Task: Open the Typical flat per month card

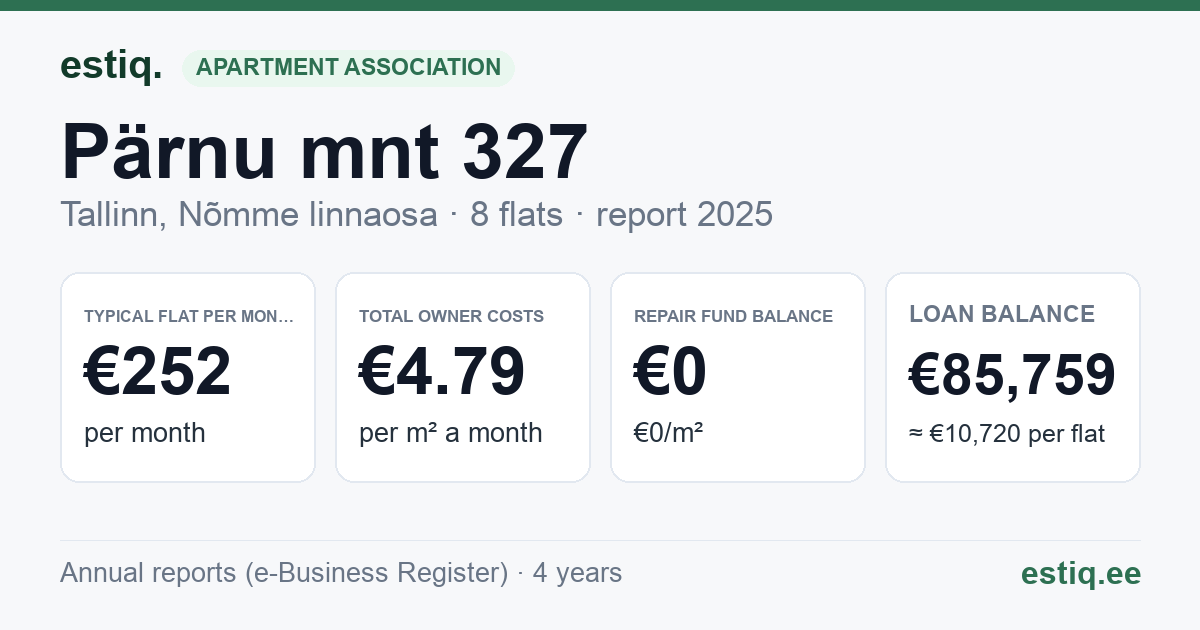Action: coord(188,377)
